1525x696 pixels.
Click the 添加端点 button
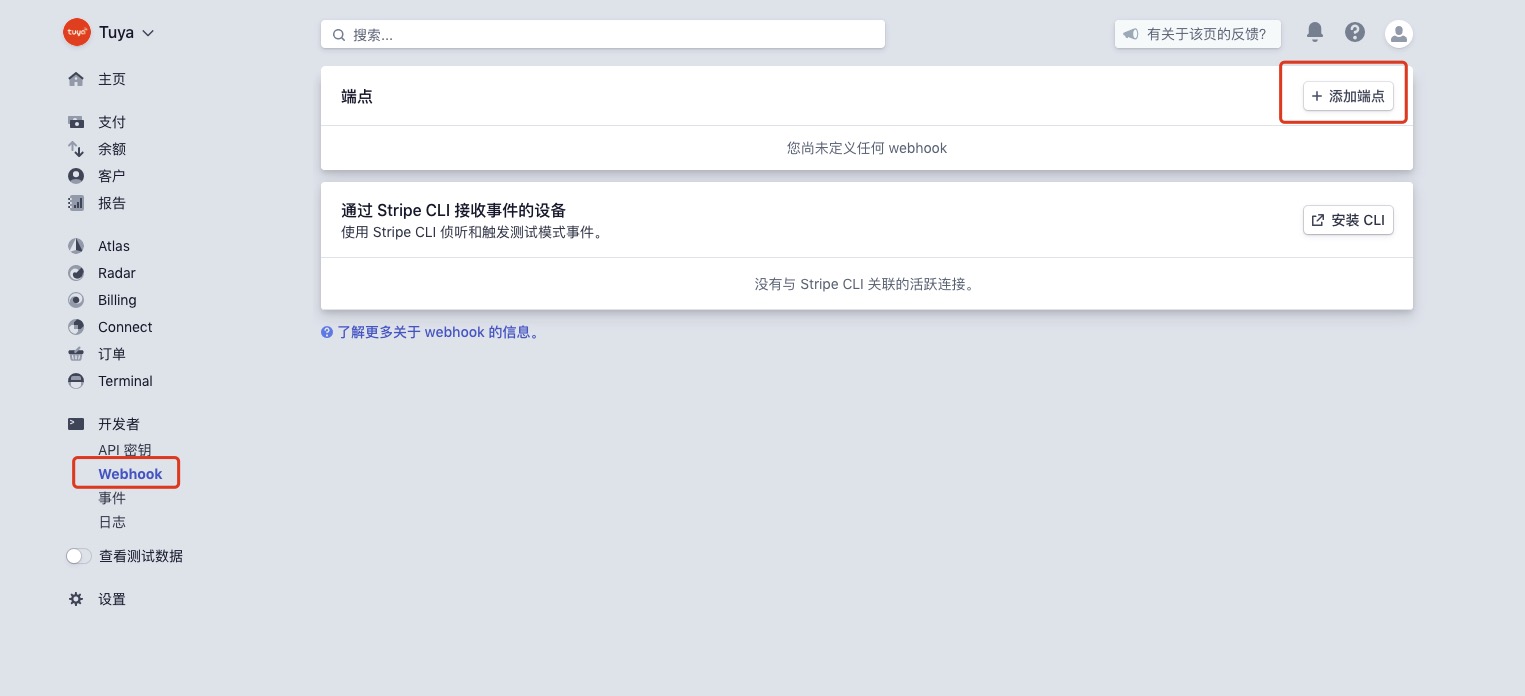tap(1347, 96)
